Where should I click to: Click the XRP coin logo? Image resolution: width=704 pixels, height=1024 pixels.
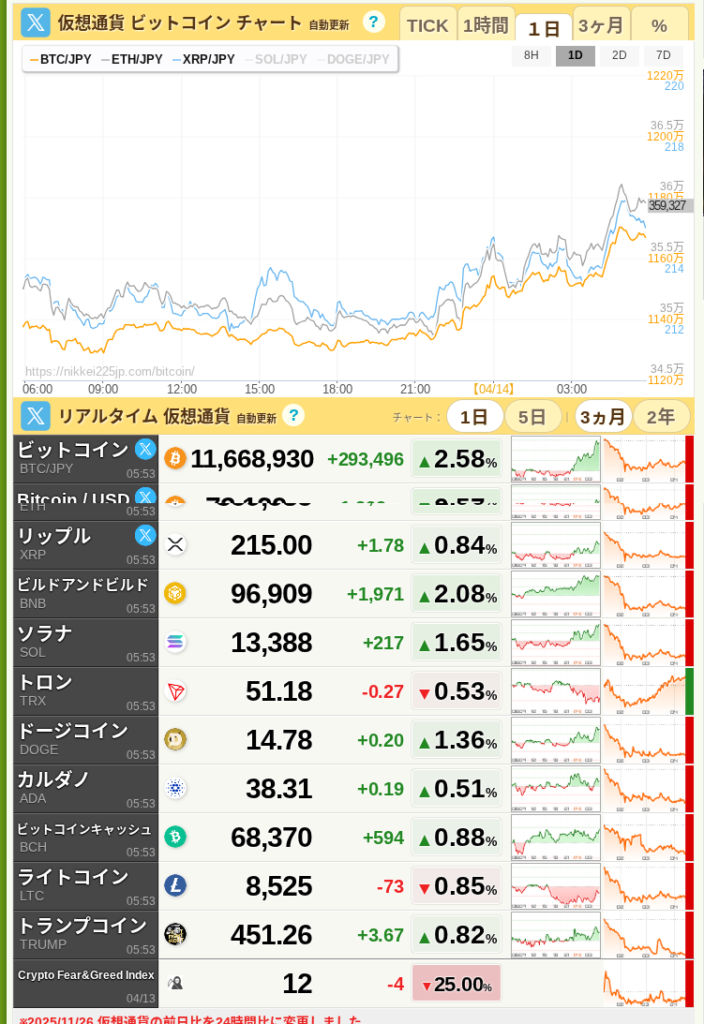pyautogui.click(x=175, y=545)
